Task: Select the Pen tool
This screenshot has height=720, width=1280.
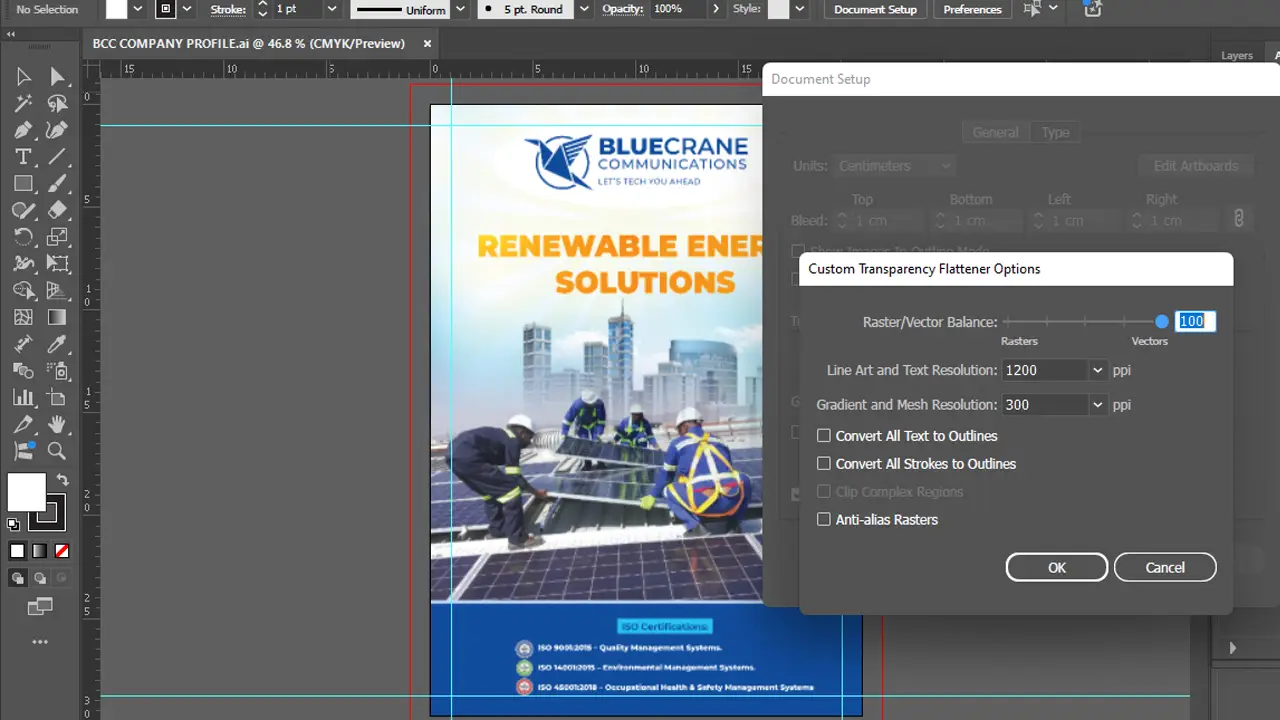Action: [x=25, y=129]
